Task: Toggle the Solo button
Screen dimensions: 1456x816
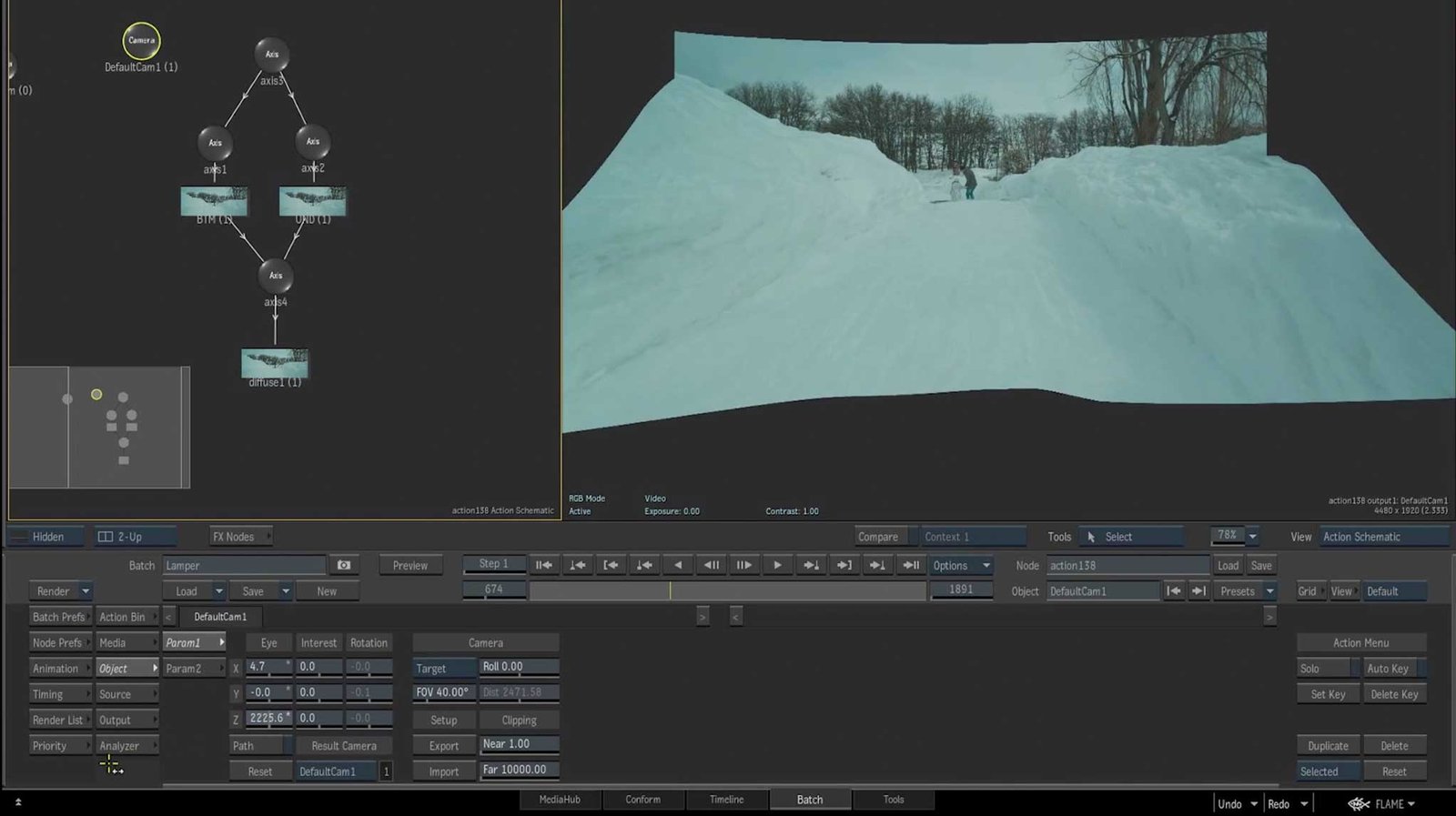Action: (x=1322, y=669)
